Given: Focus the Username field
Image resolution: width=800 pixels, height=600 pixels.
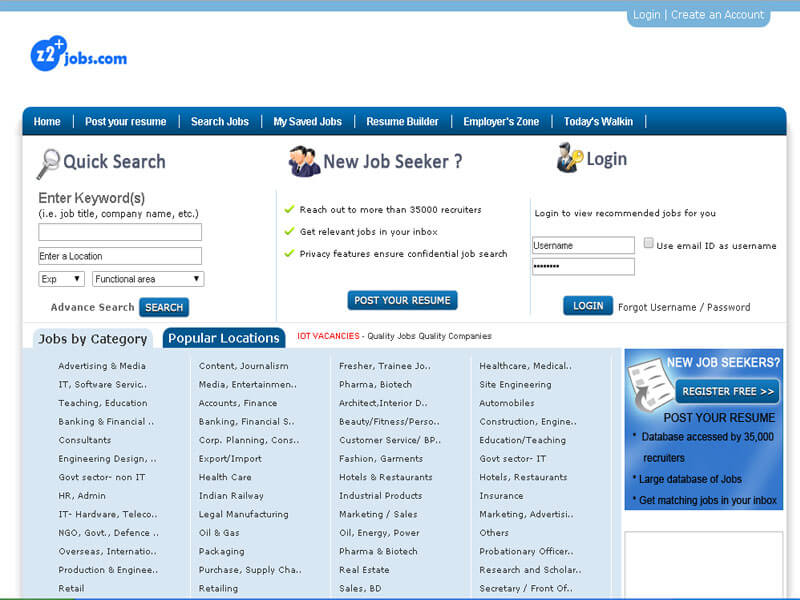Looking at the screenshot, I should click(x=583, y=245).
